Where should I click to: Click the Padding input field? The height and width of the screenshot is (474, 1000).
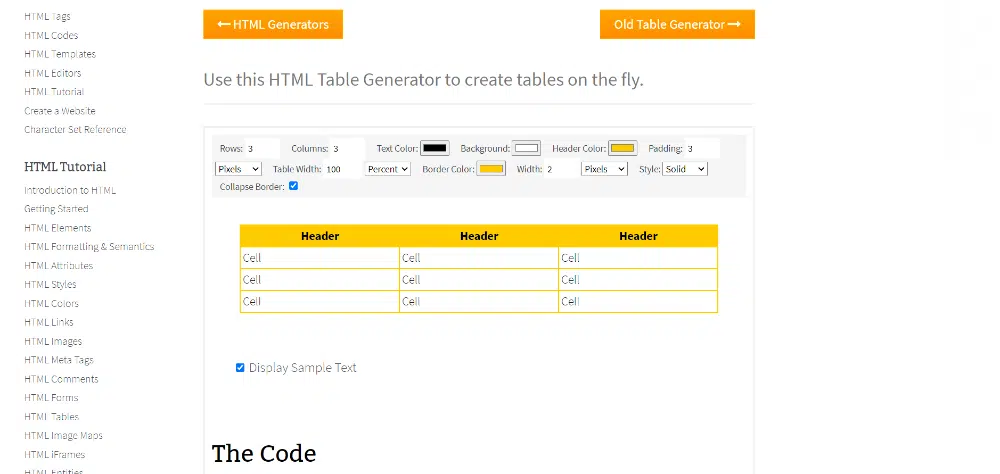[x=701, y=148]
